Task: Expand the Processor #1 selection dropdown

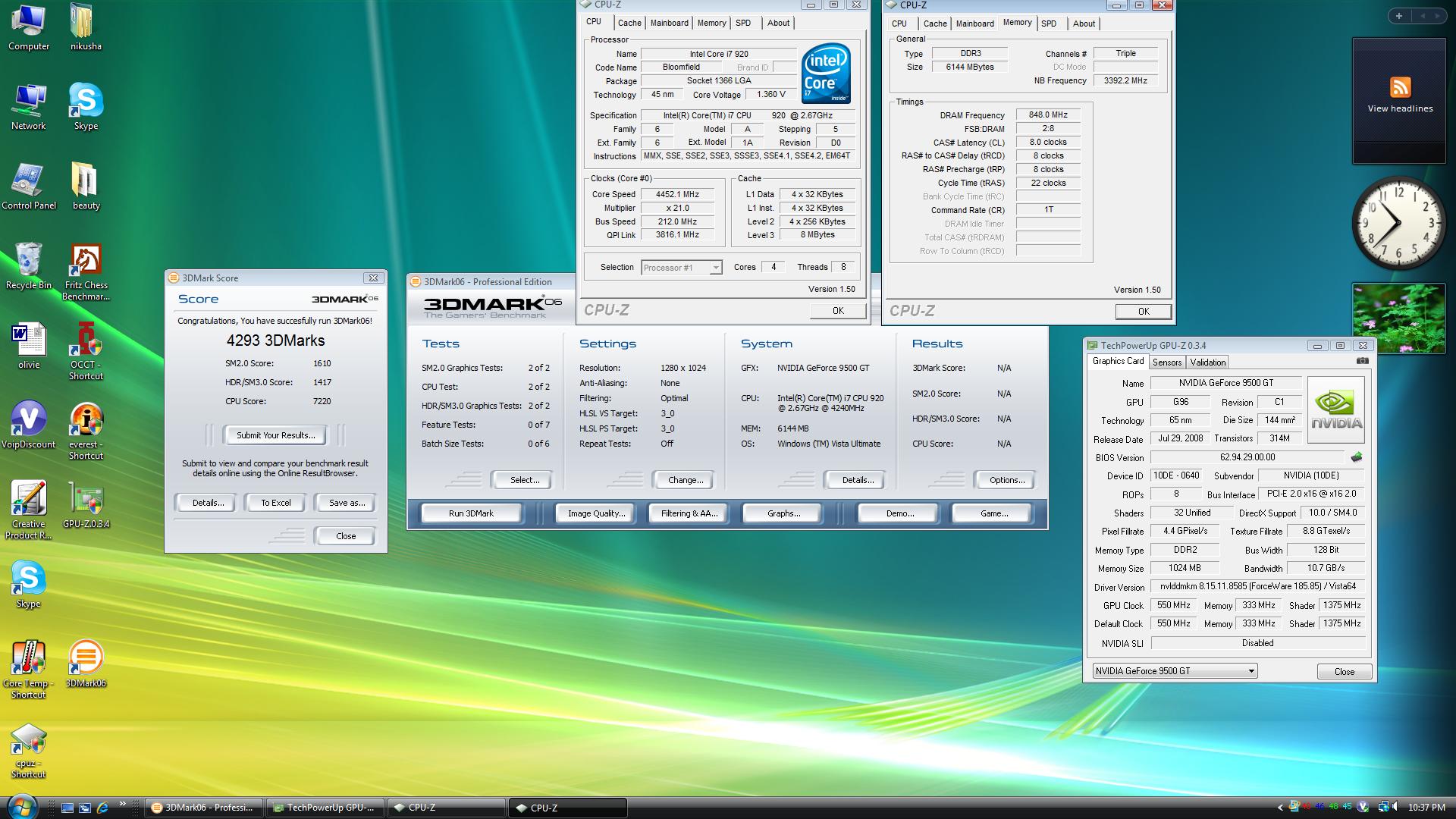Action: [682, 268]
